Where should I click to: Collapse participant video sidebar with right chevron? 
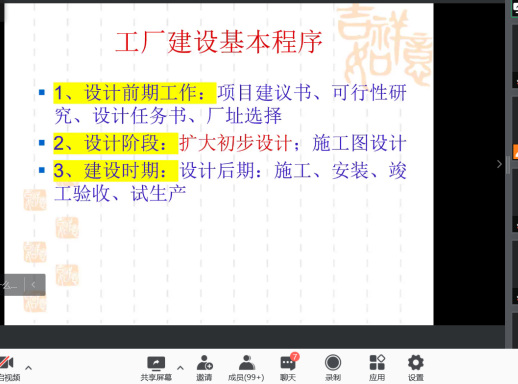pos(499,164)
